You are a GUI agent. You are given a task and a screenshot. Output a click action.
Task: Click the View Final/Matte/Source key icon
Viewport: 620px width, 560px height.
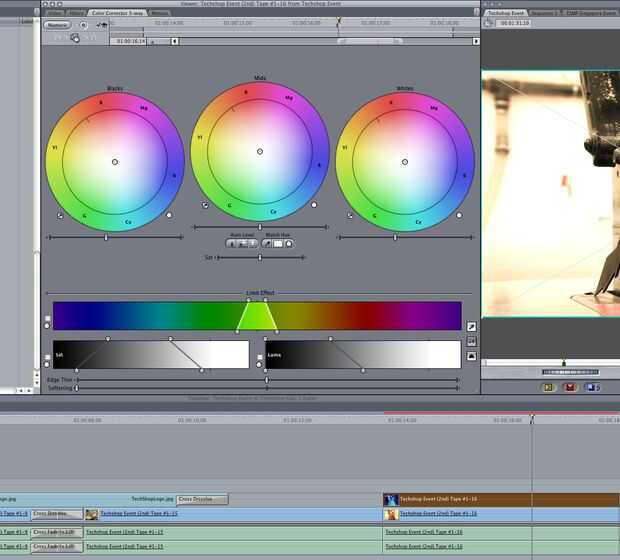[x=472, y=341]
